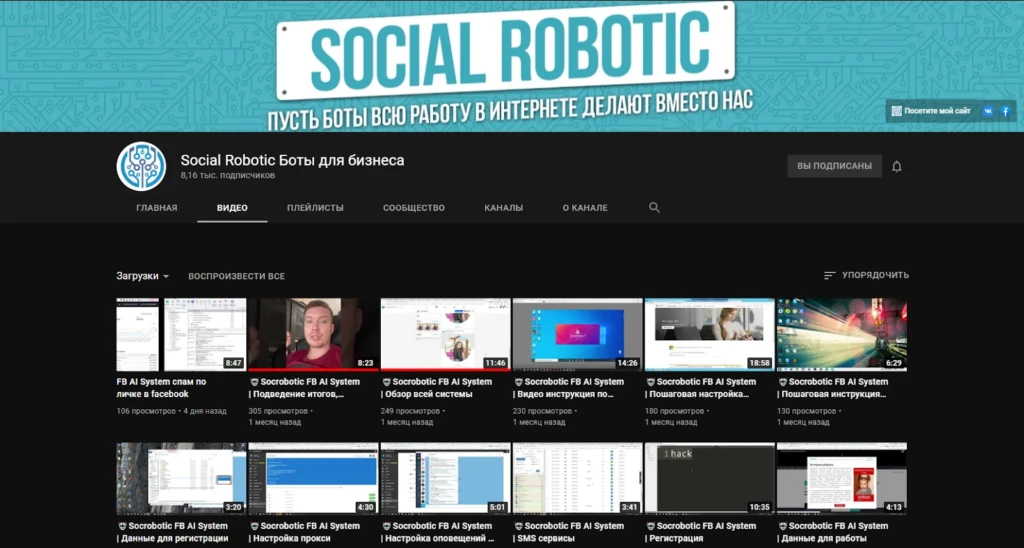
Task: Click title Настройка оповещений
Action: [438, 532]
